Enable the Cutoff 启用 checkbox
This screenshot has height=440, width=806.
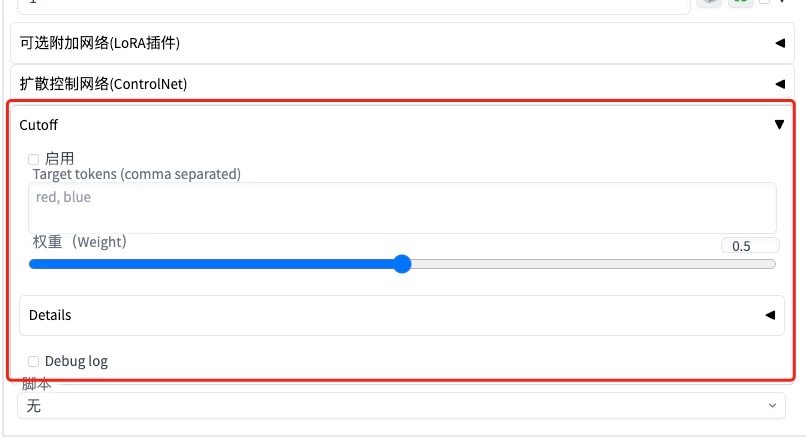[34, 159]
